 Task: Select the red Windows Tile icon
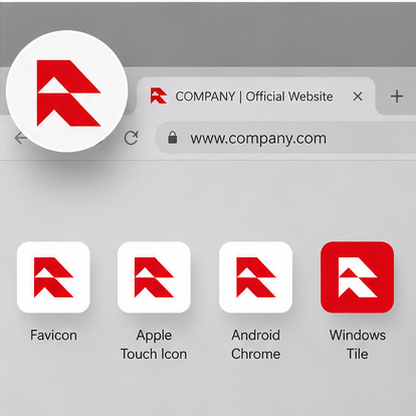[x=357, y=277]
